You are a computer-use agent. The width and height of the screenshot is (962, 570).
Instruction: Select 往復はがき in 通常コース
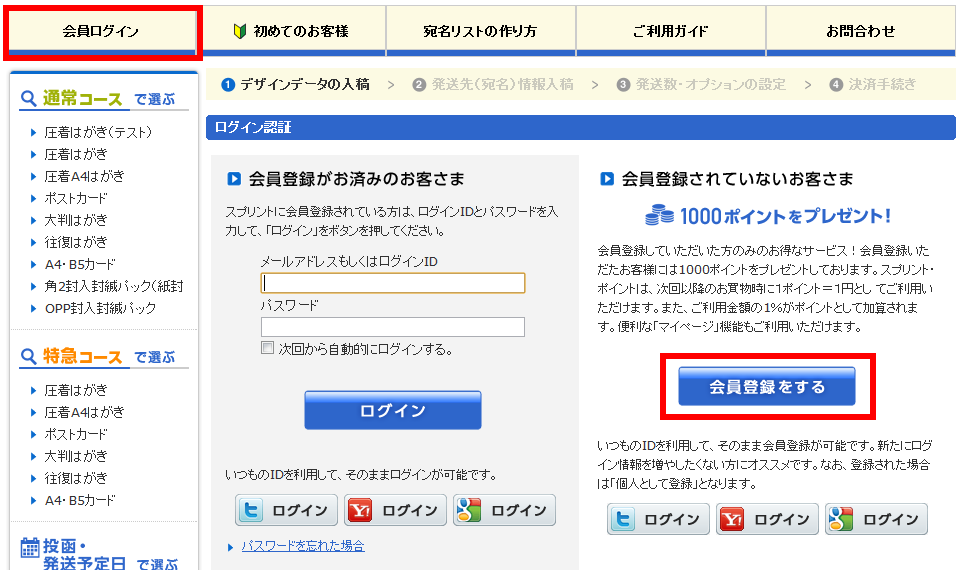[75, 242]
